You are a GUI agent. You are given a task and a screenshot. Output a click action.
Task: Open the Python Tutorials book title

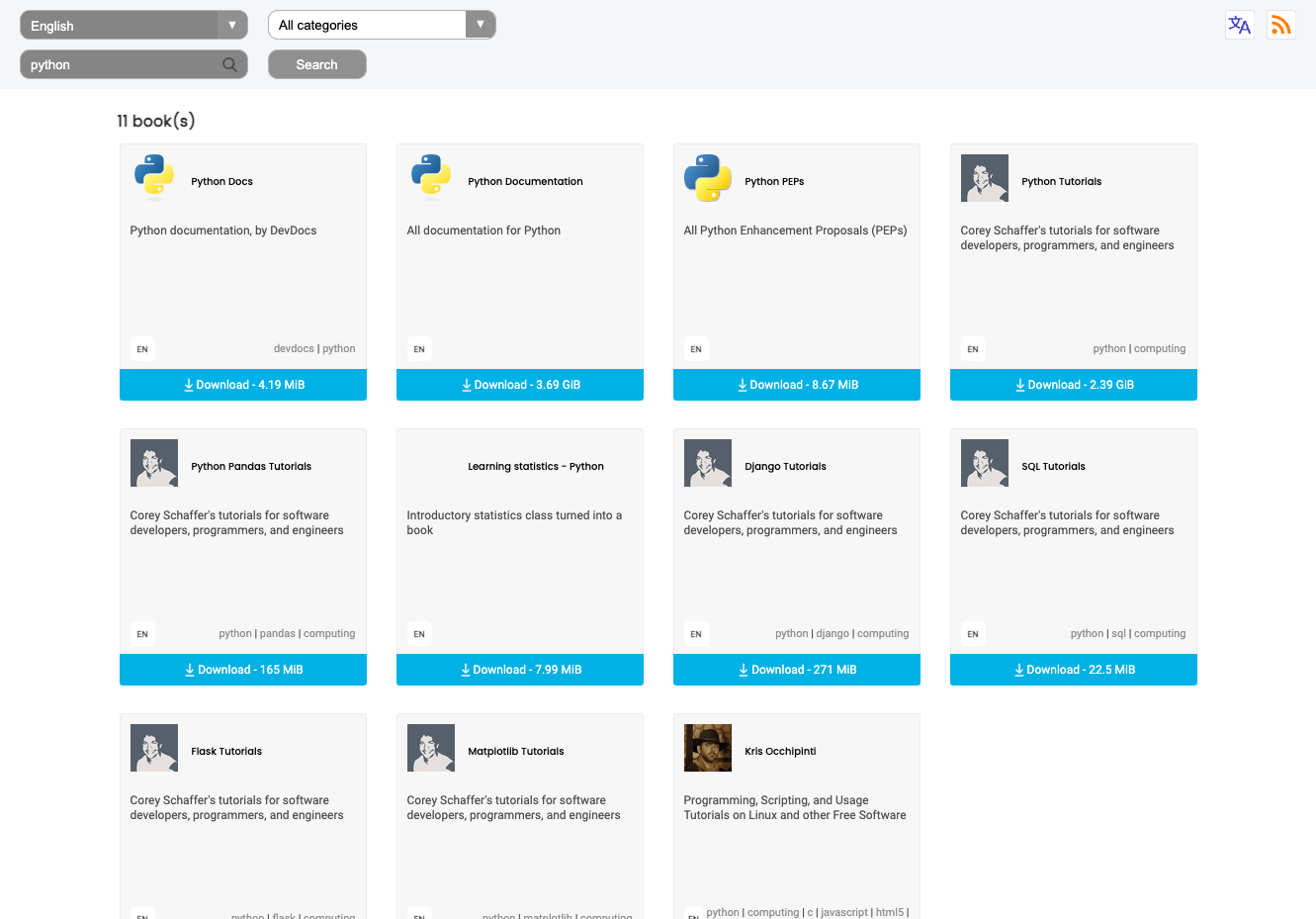1061,182
